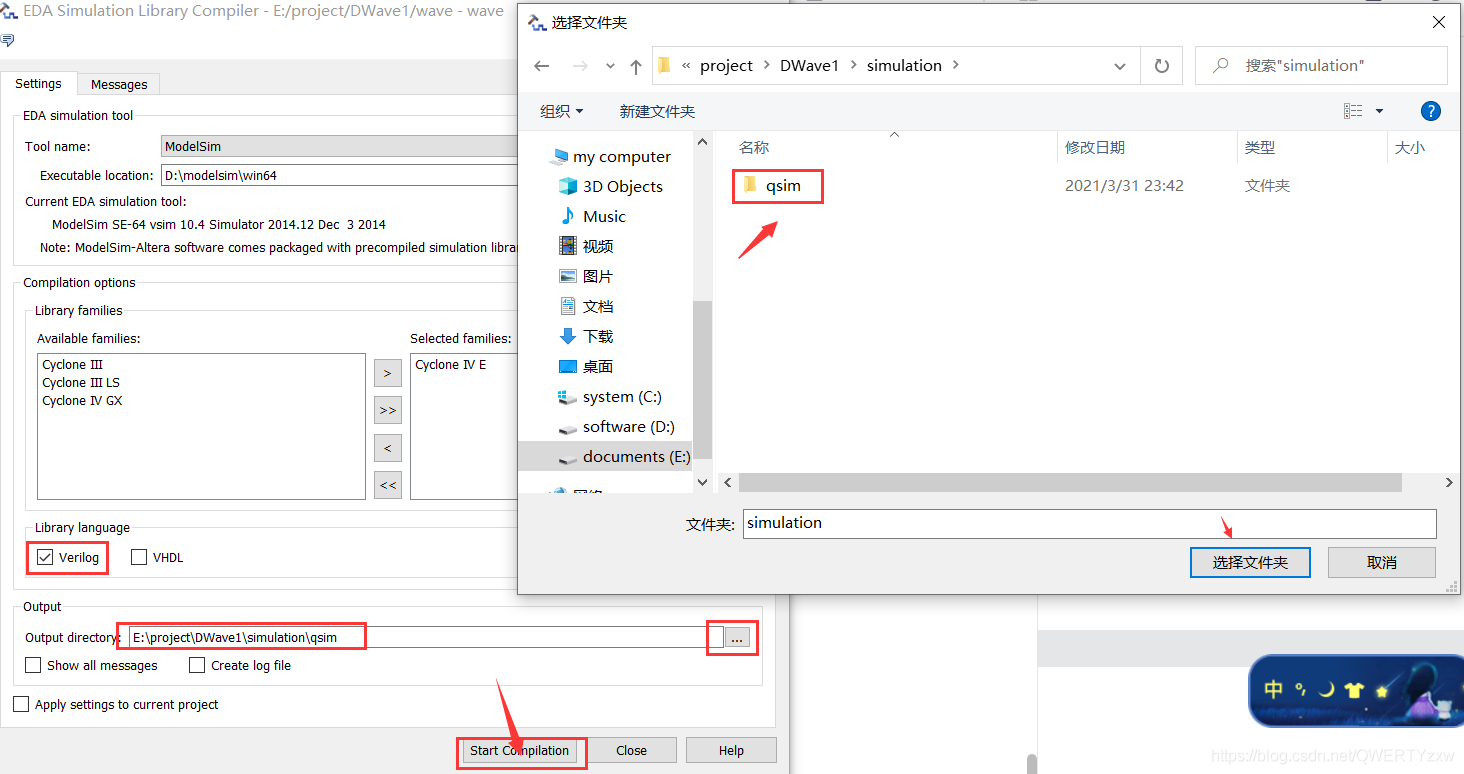Go back in folder dialog navigation
Viewport: 1464px width, 774px height.
pyautogui.click(x=542, y=66)
